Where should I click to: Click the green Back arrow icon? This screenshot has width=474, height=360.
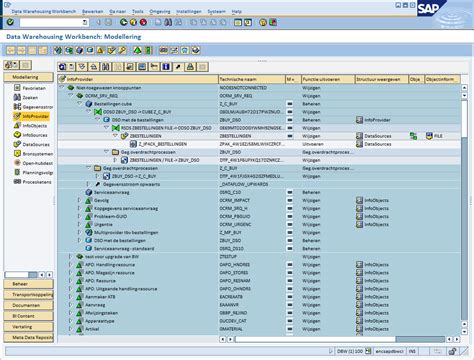tap(123, 22)
